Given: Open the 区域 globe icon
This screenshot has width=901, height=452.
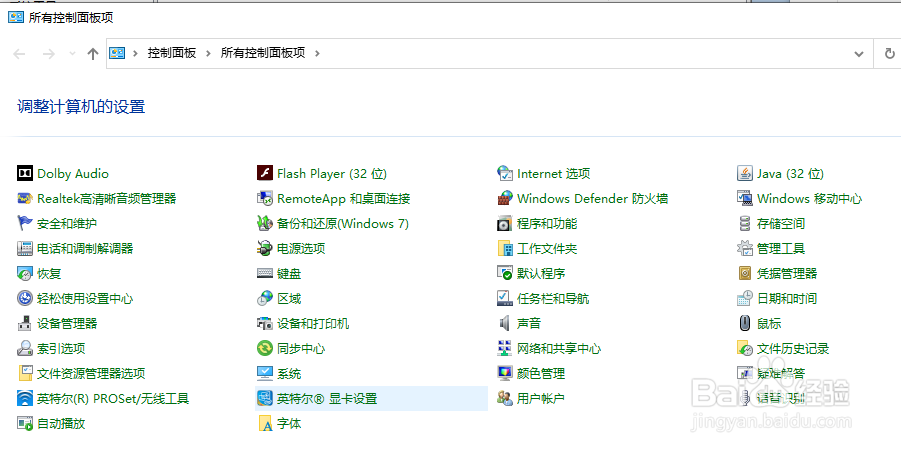Looking at the screenshot, I should tap(265, 298).
